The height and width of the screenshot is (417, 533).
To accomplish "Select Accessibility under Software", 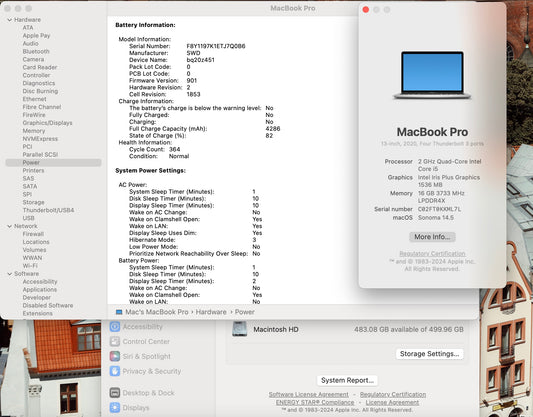I will (40, 281).
